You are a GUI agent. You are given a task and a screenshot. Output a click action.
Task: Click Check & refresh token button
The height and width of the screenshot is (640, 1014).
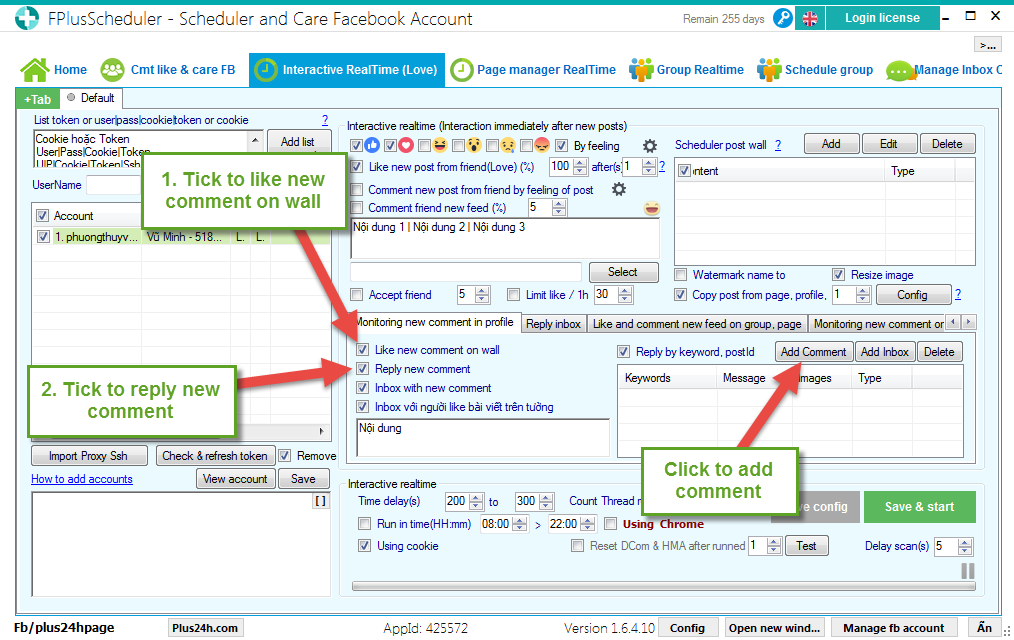(x=215, y=456)
